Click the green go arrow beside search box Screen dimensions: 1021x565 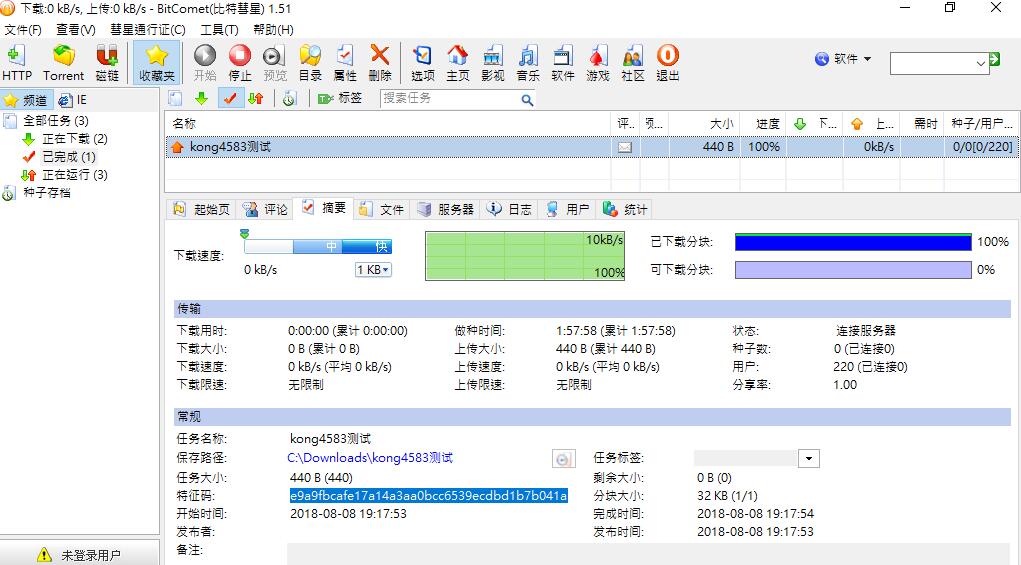(994, 60)
